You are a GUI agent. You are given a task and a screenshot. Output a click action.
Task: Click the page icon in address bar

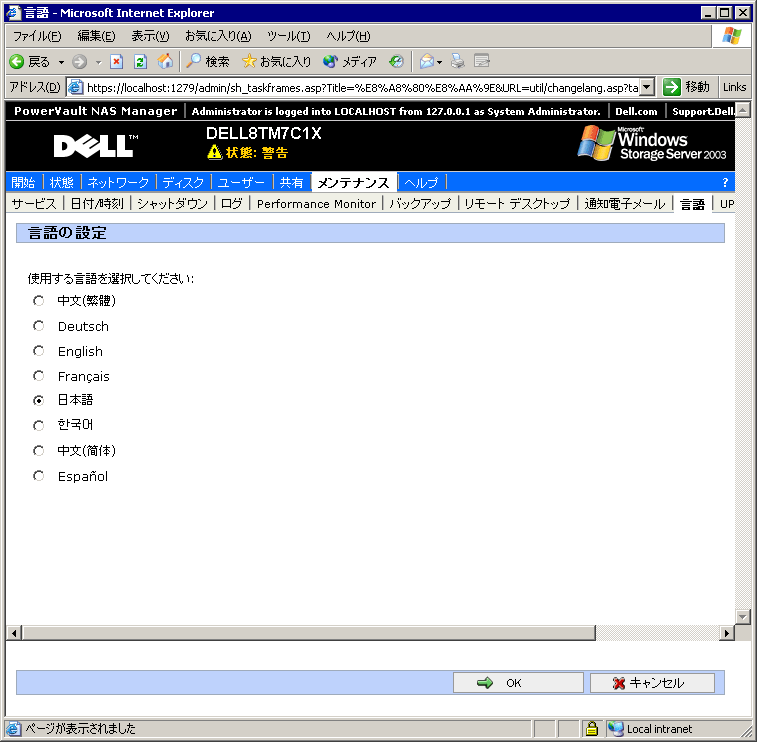click(75, 87)
